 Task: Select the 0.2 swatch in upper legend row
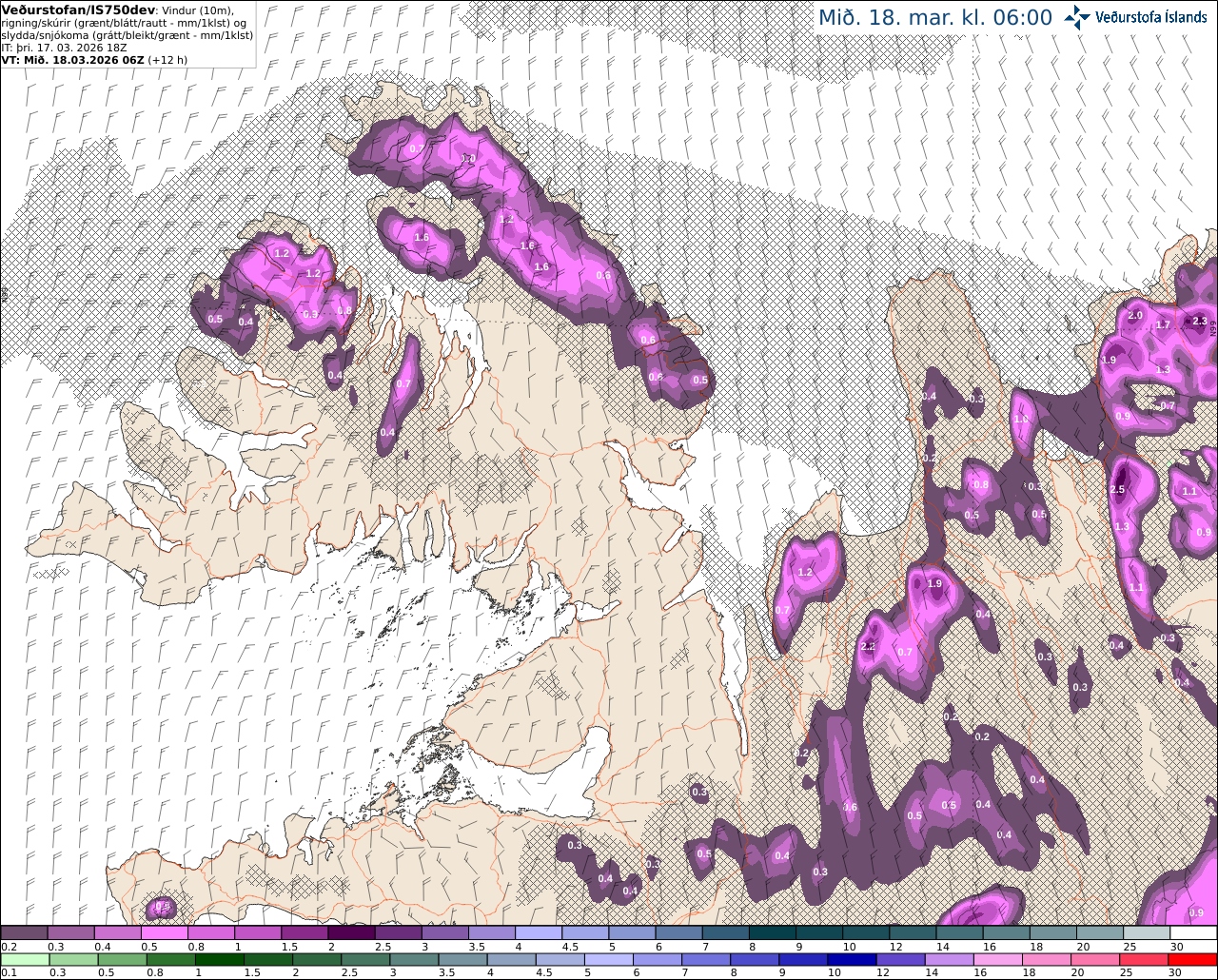pos(24,933)
